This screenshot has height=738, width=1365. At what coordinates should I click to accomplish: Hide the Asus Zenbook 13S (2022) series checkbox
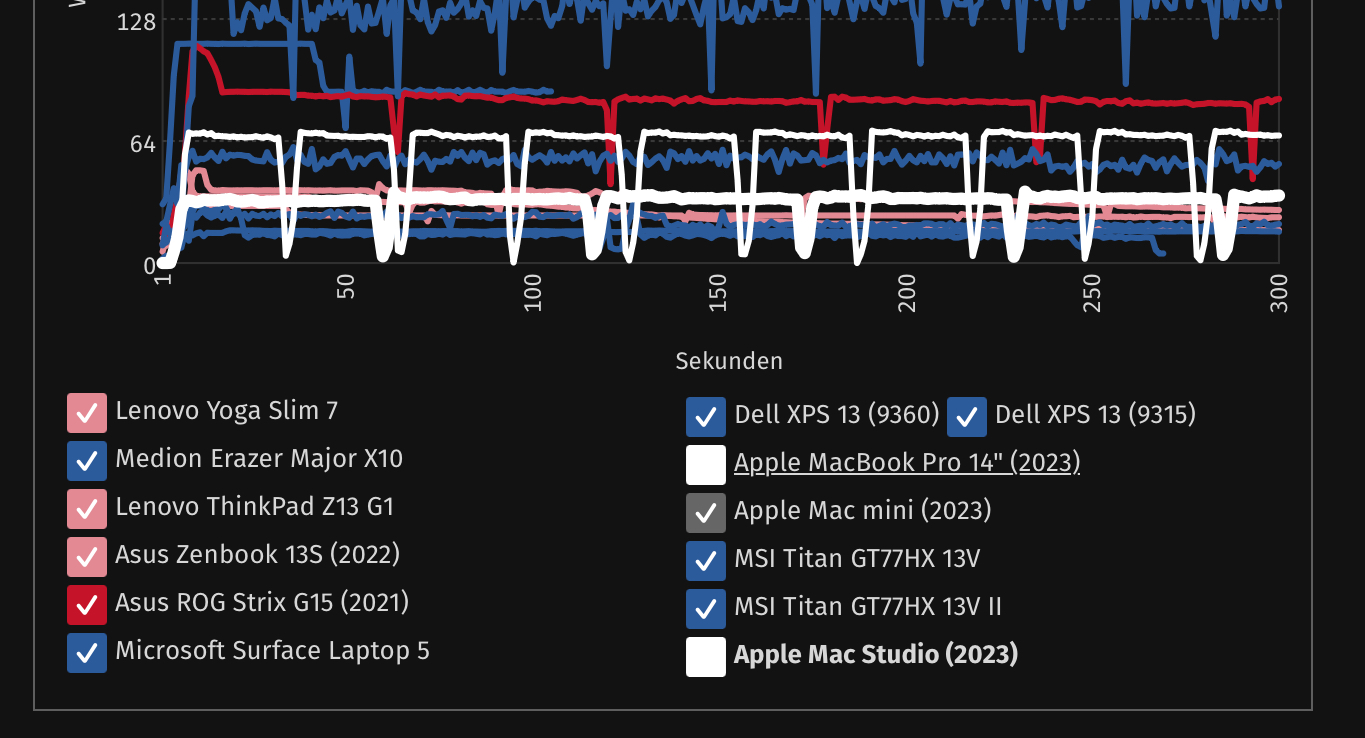tap(87, 557)
